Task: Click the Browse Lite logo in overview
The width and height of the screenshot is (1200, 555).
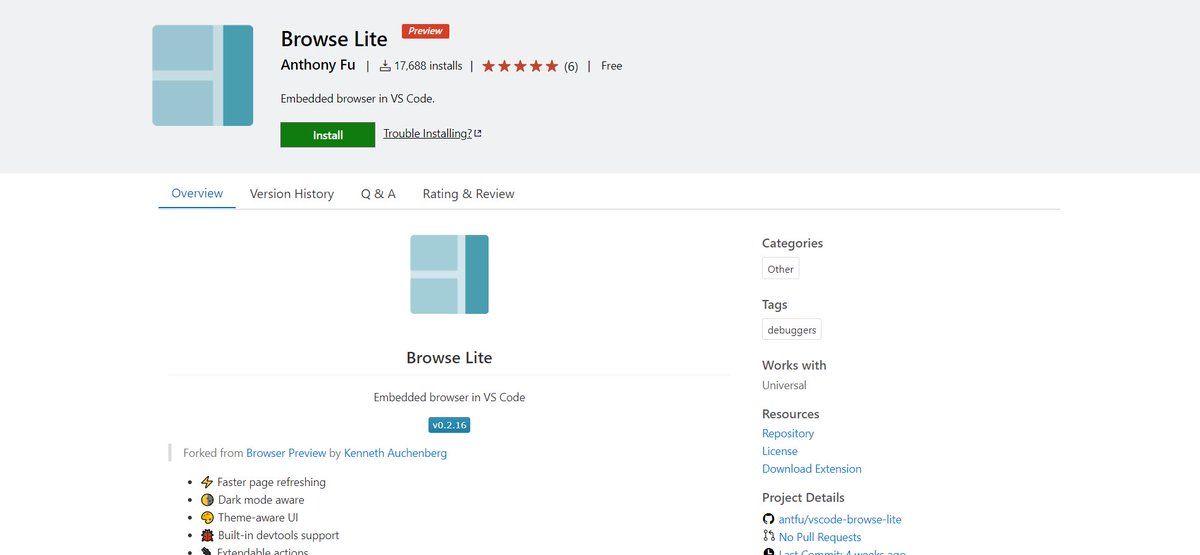Action: click(449, 274)
